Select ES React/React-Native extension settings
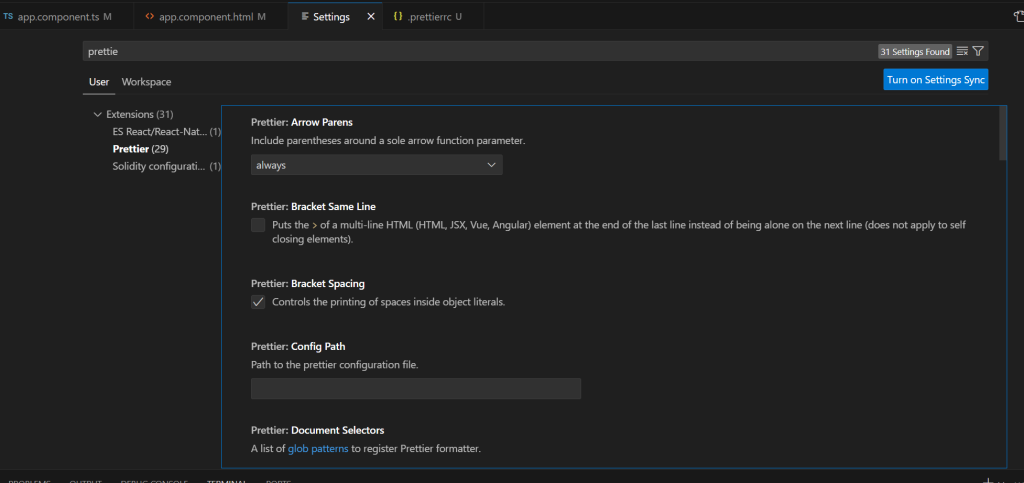 pyautogui.click(x=160, y=132)
